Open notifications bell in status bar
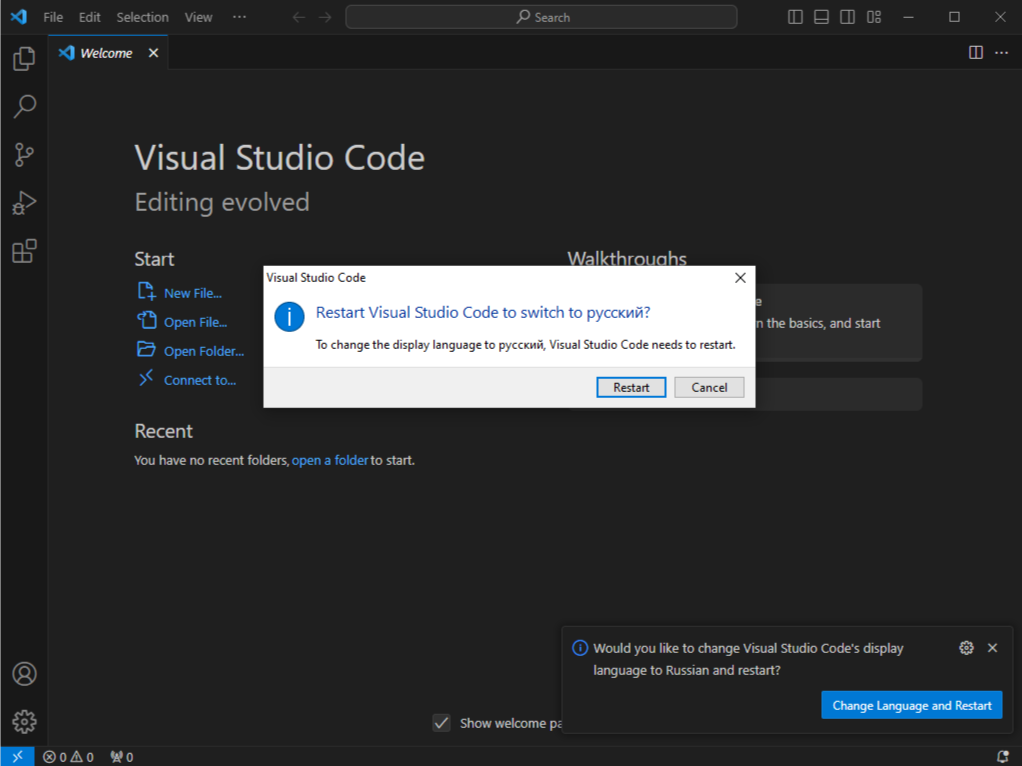Viewport: 1022px width, 766px height. coord(1003,757)
